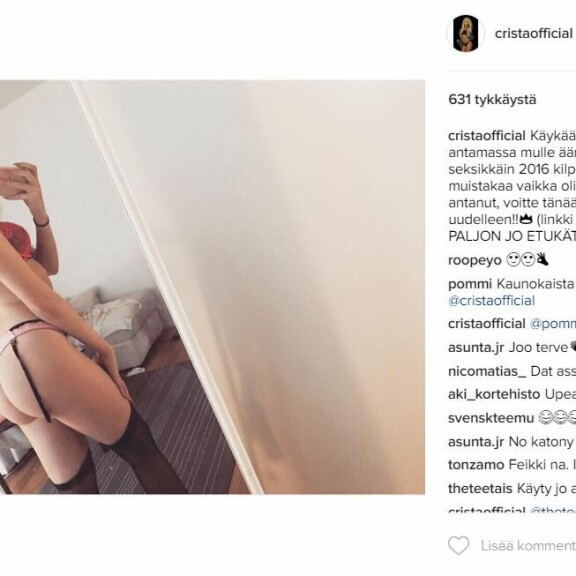The height and width of the screenshot is (576, 576).
Task: Open asunta.jr profile from Joo terve comment
Action: 476,348
